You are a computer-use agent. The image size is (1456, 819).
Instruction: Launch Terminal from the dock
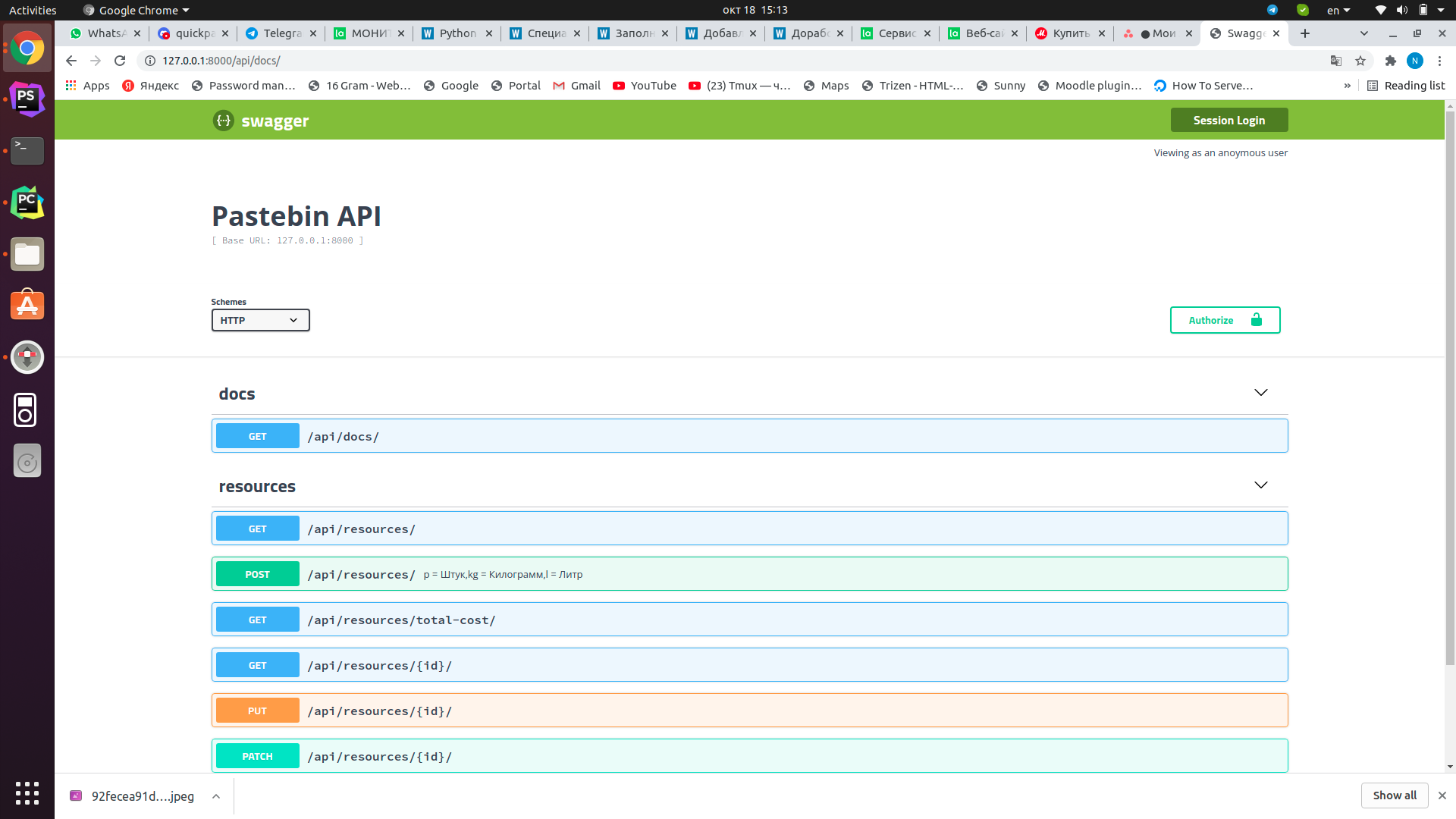(x=27, y=150)
